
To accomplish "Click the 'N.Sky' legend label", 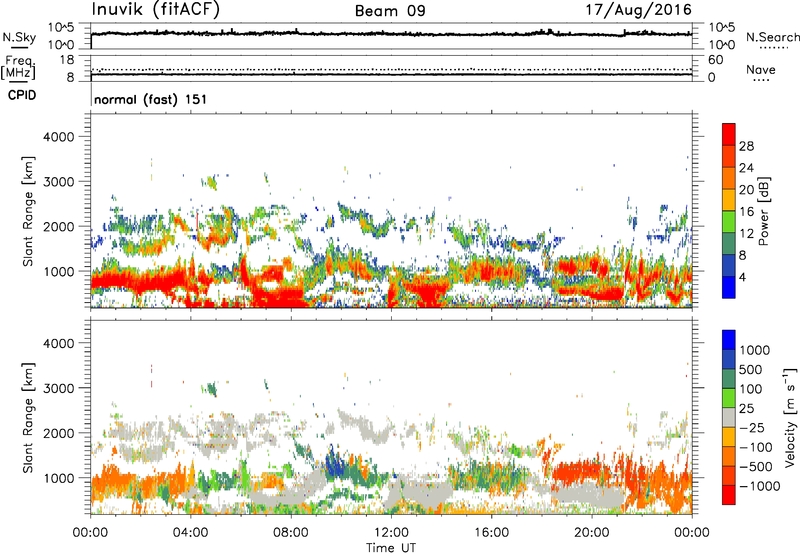I will click(19, 37).
